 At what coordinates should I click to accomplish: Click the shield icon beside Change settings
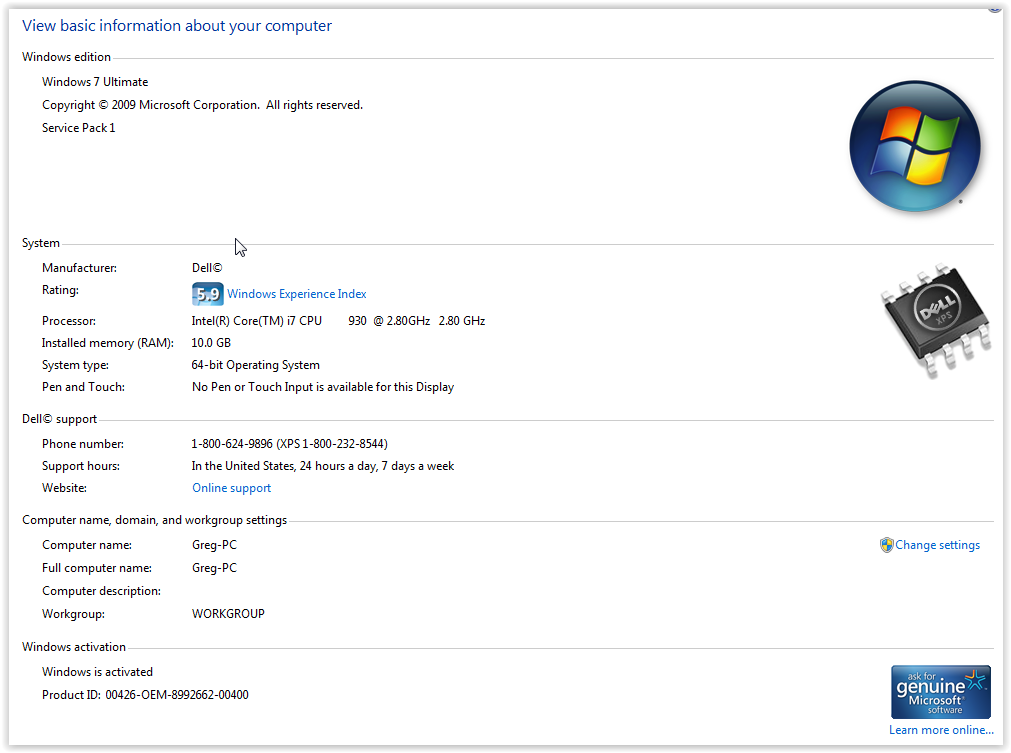tap(887, 545)
